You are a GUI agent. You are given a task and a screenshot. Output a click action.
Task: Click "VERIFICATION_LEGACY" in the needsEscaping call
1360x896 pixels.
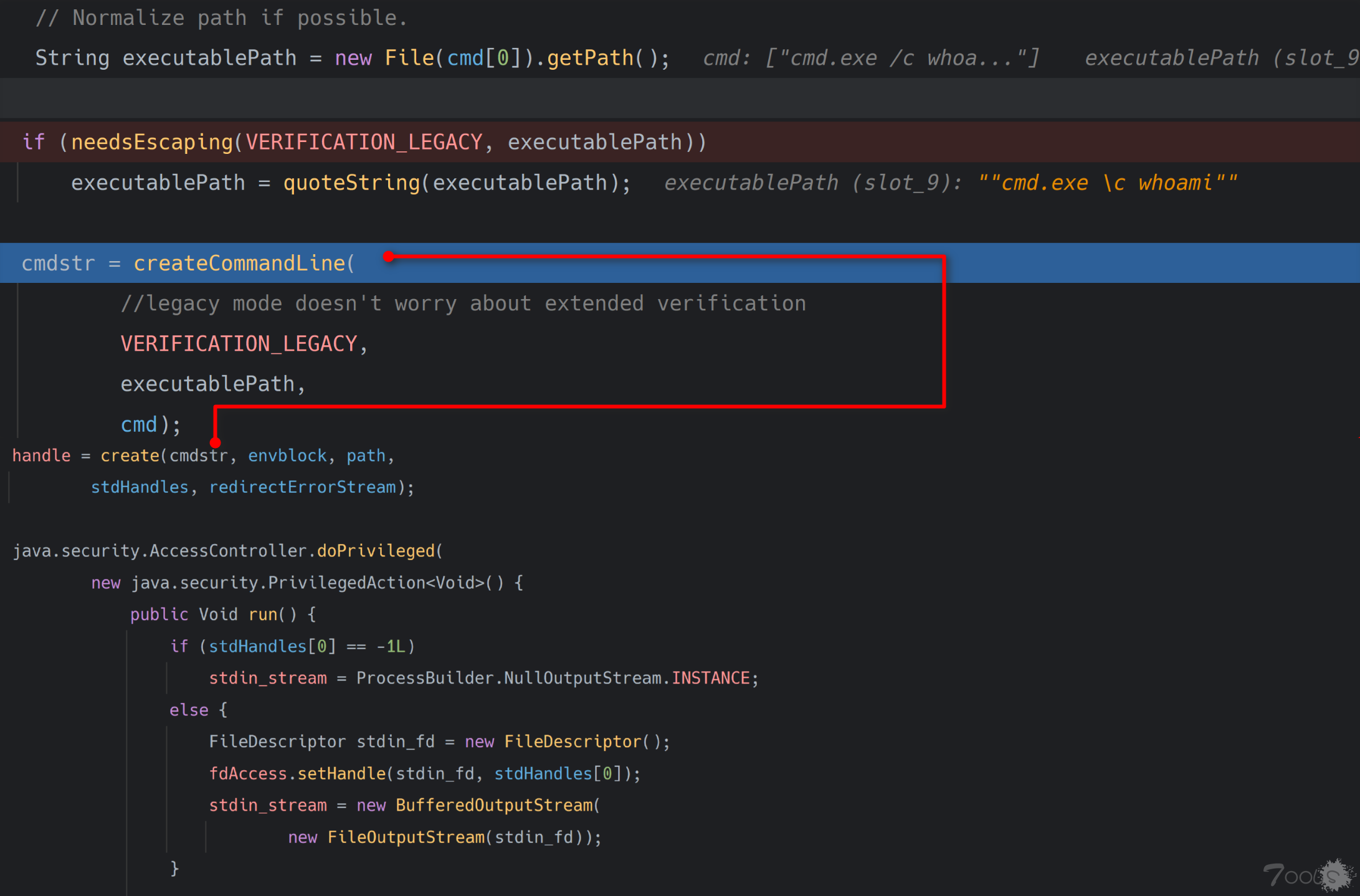[x=364, y=142]
